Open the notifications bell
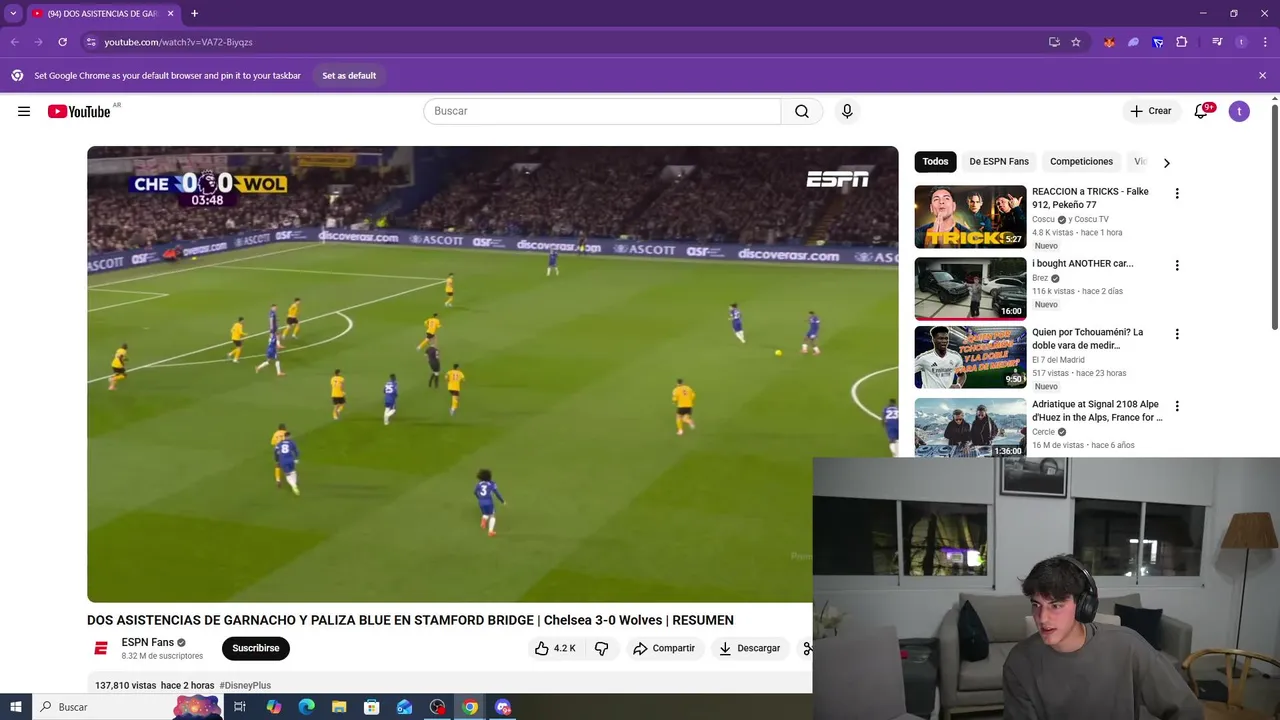1280x720 pixels. point(1201,111)
